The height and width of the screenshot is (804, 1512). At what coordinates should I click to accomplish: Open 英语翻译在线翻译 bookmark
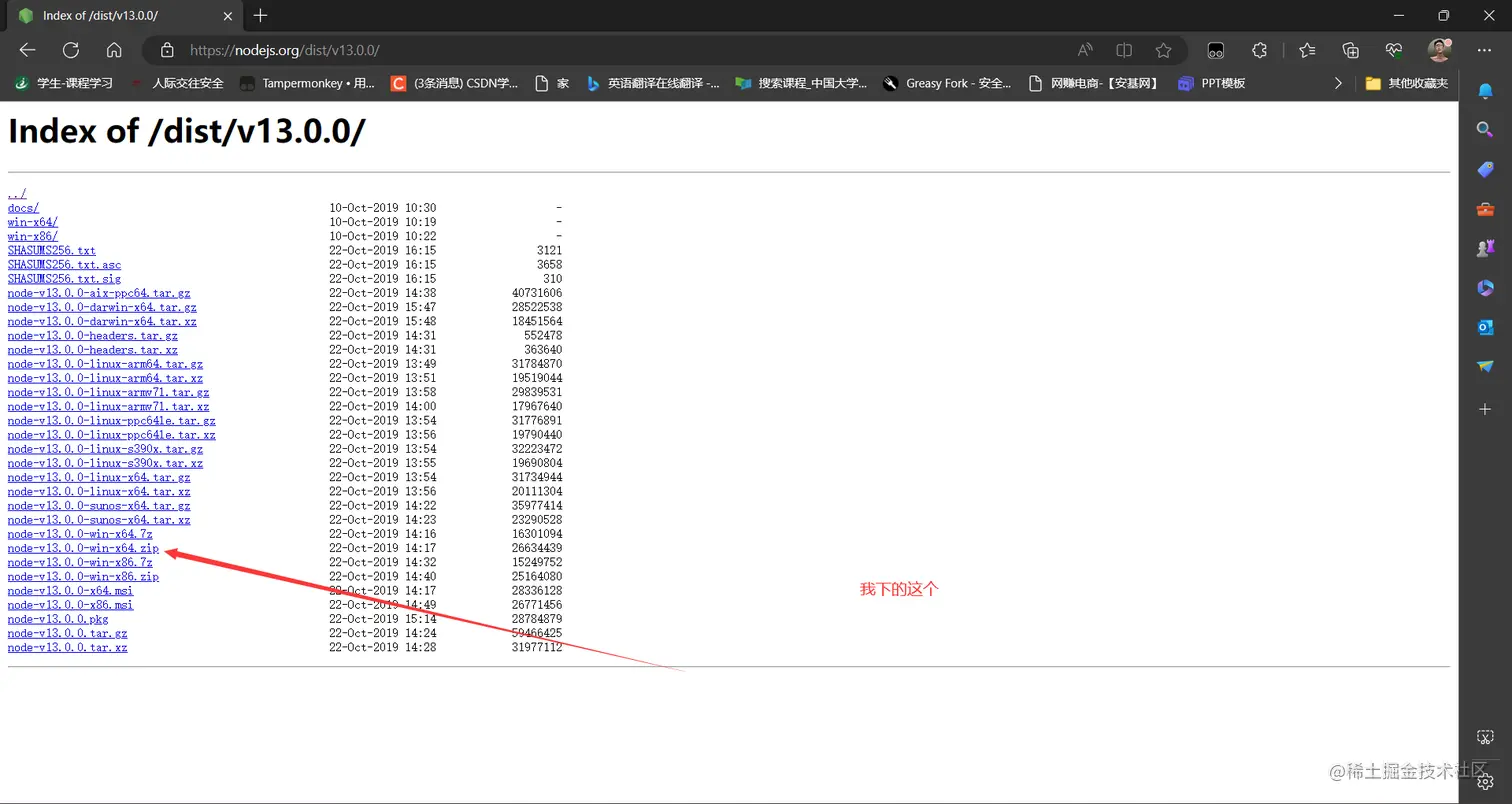click(x=652, y=83)
